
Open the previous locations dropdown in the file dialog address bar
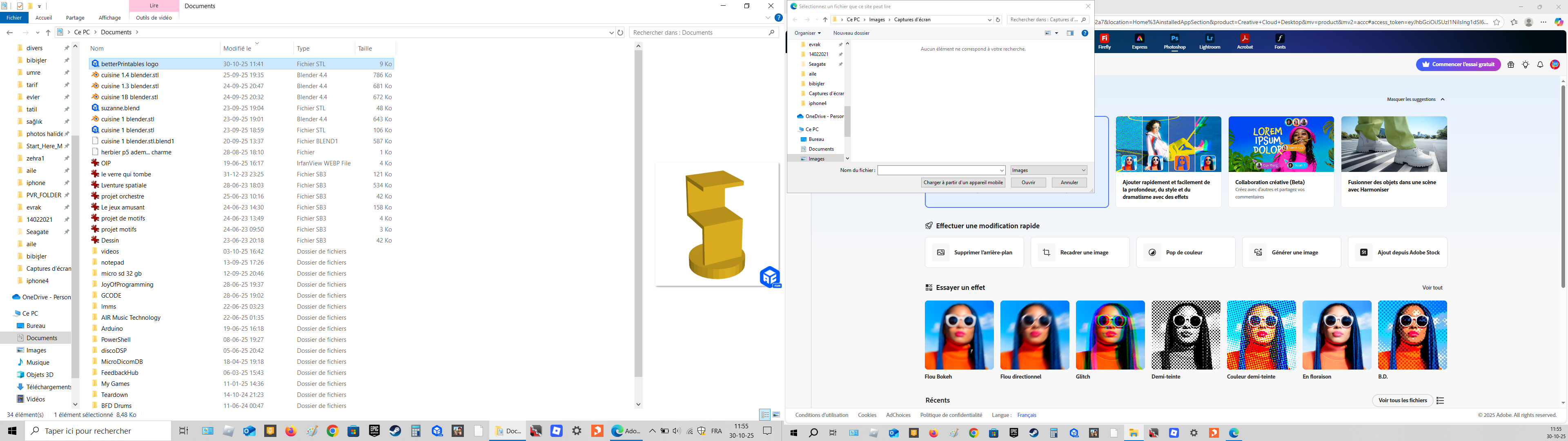pyautogui.click(x=989, y=20)
